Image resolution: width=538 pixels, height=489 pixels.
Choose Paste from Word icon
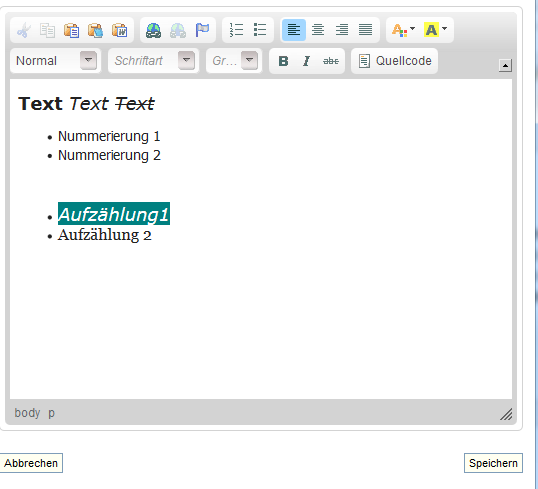pyautogui.click(x=119, y=30)
